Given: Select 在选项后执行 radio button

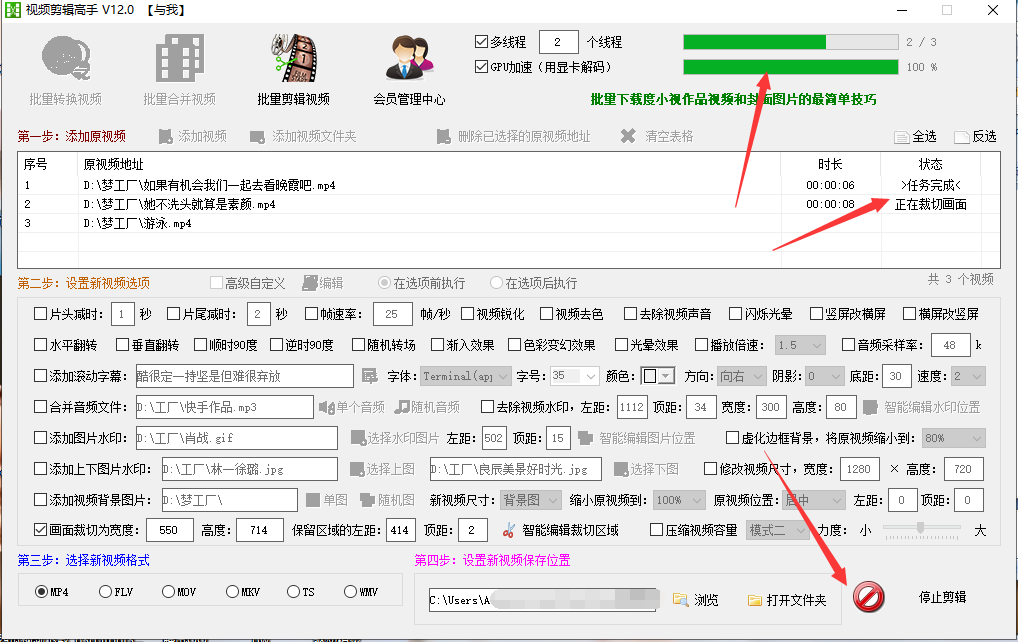Looking at the screenshot, I should point(496,283).
